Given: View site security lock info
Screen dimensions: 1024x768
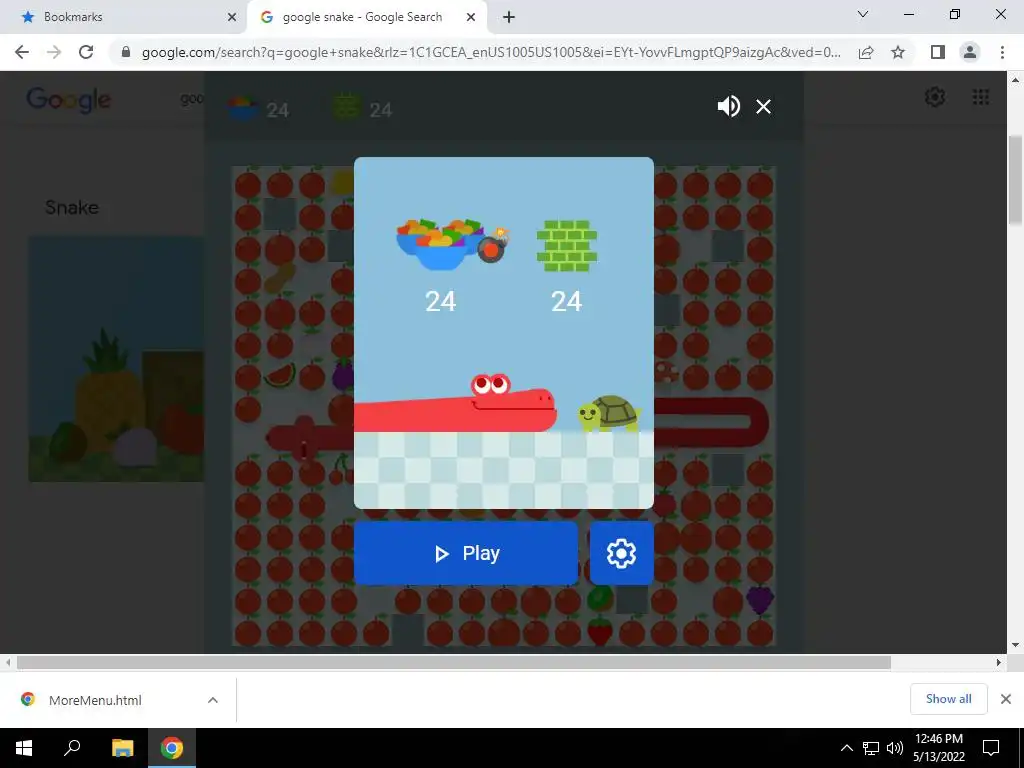Looking at the screenshot, I should coord(126,52).
